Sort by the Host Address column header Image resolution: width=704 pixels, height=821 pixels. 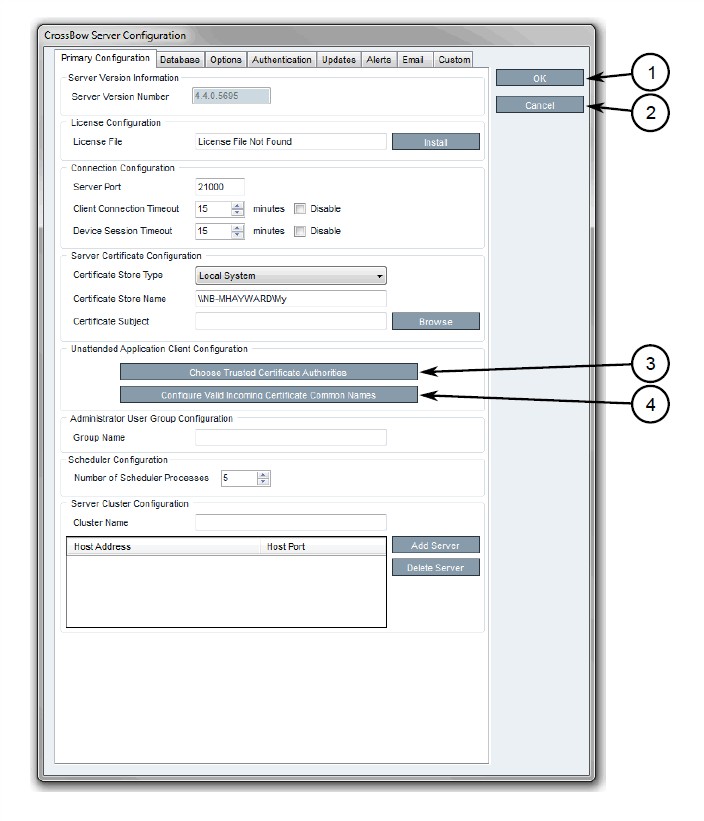(164, 547)
